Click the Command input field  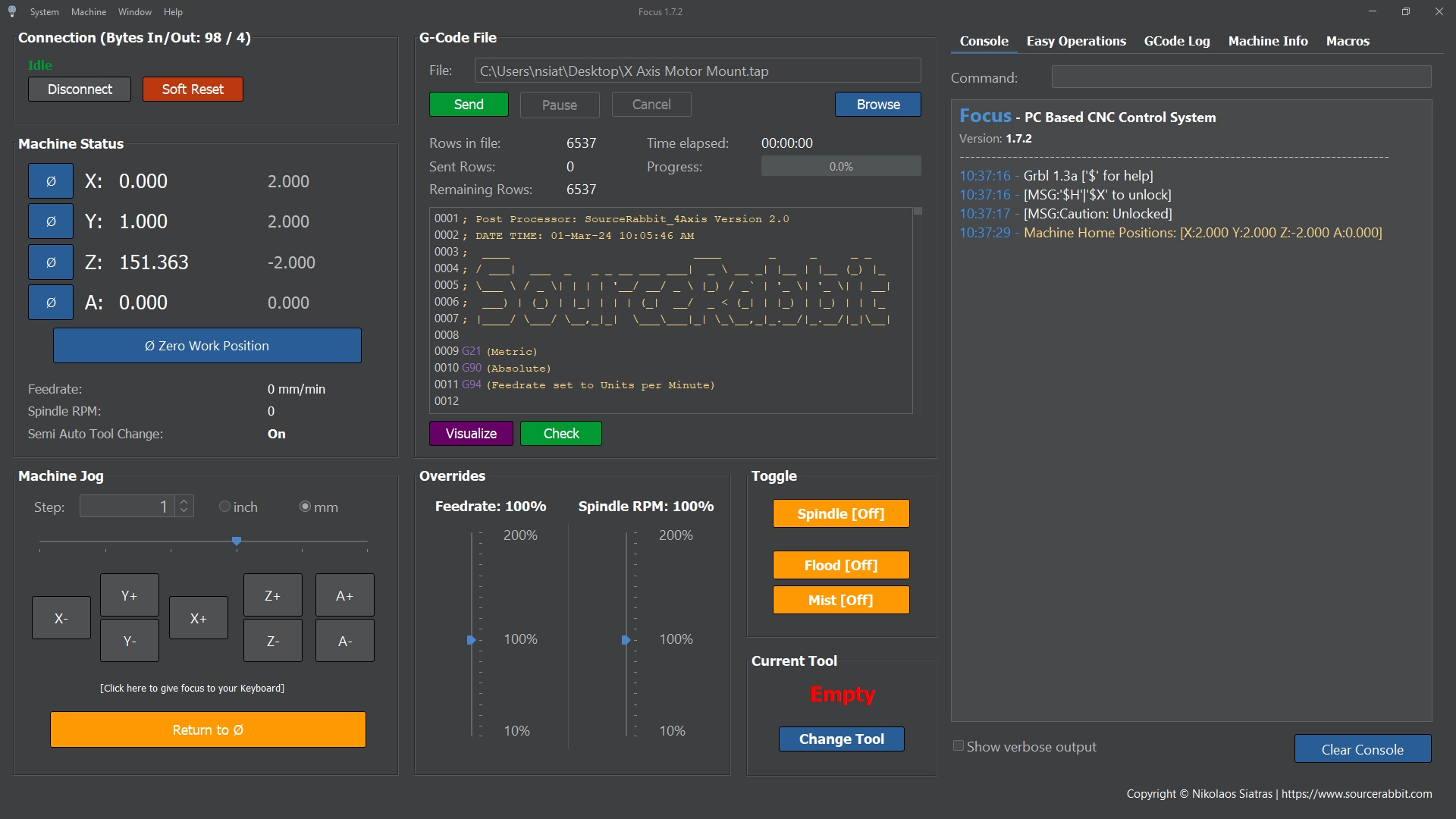pos(1241,77)
